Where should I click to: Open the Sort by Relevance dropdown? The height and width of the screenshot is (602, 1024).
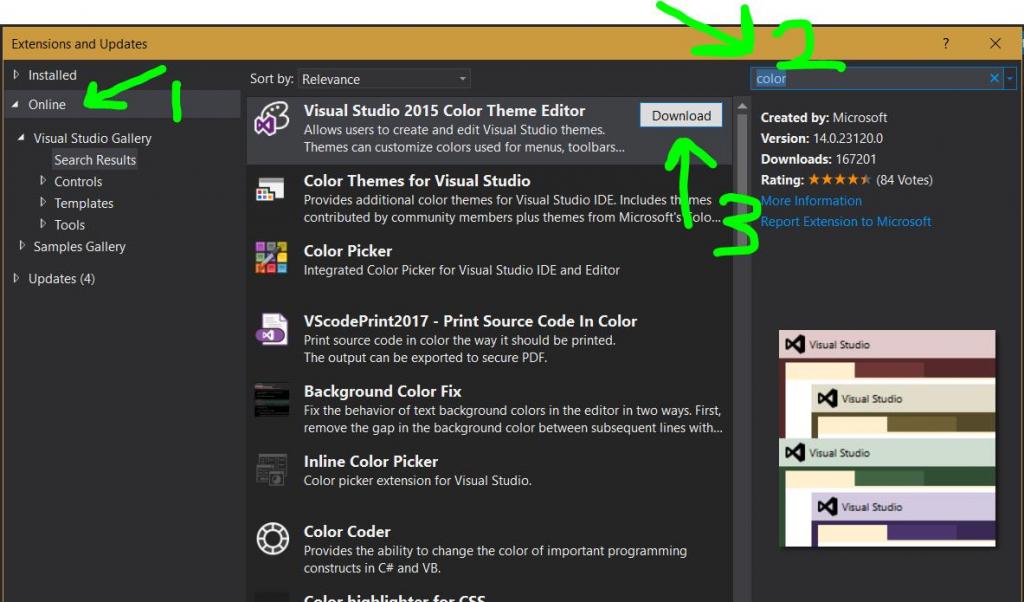pyautogui.click(x=461, y=78)
